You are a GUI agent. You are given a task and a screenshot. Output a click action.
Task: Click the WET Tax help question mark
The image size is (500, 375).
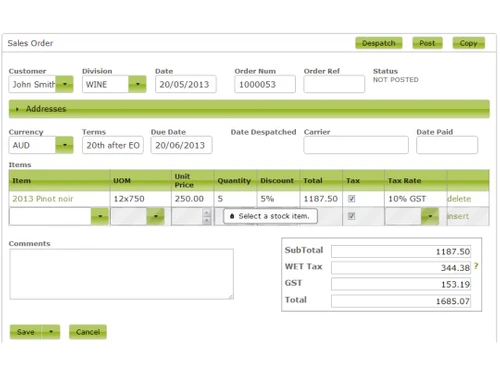click(476, 266)
